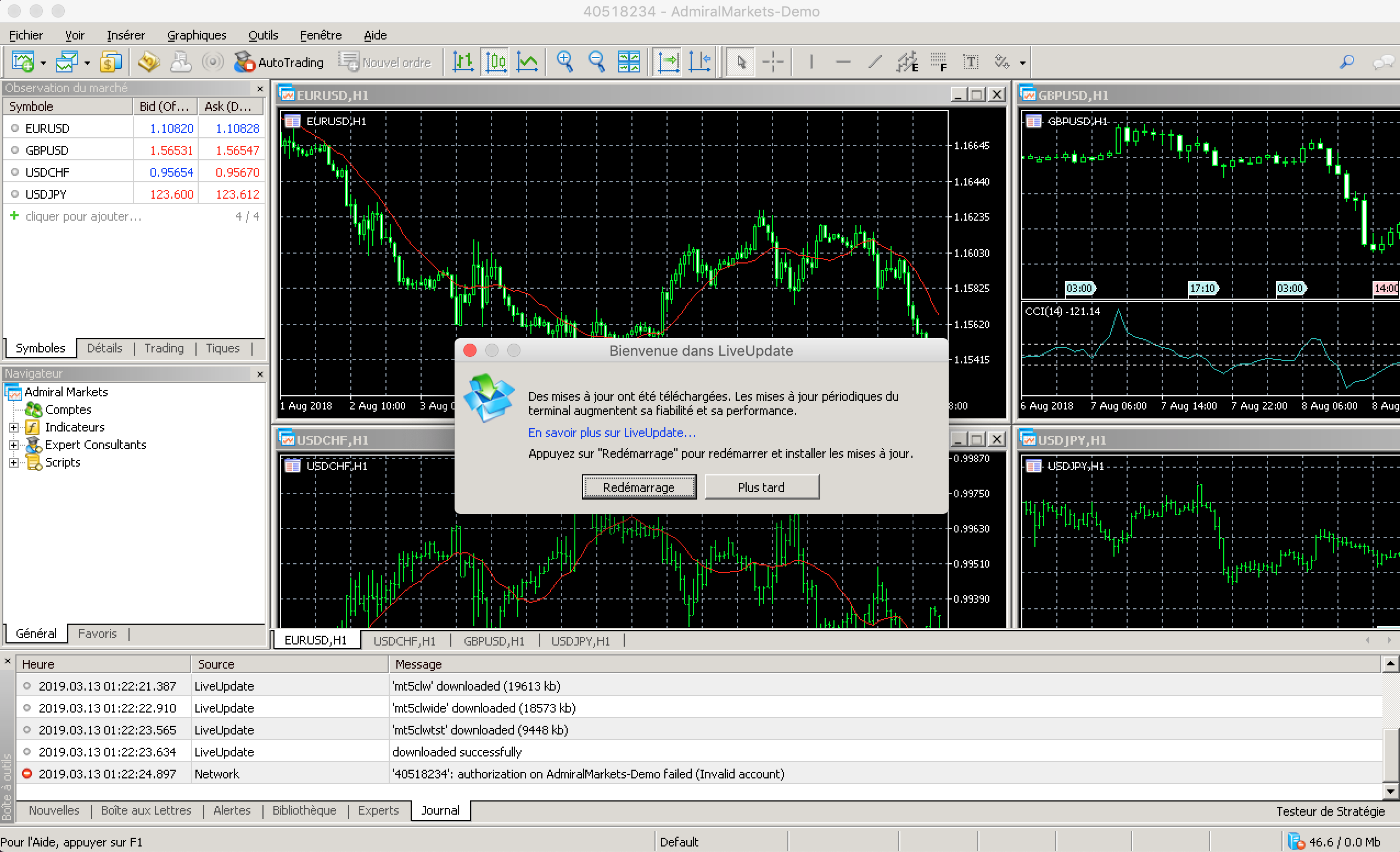Click the zoom in magnifier icon

(x=565, y=61)
